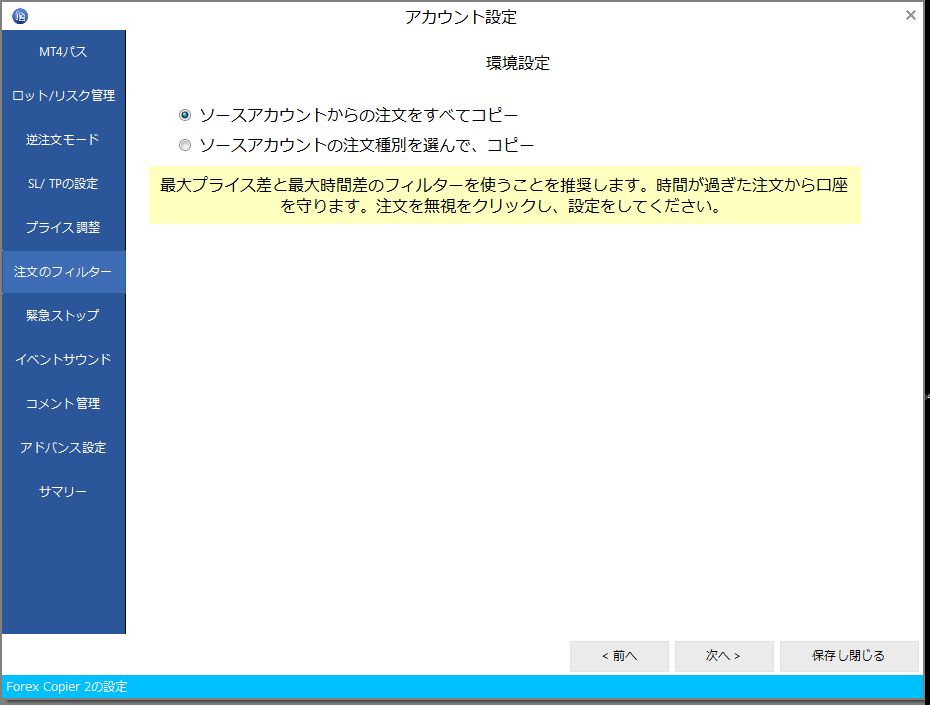The width and height of the screenshot is (930, 705).
Task: View the サマリー section
Action: pos(63,491)
